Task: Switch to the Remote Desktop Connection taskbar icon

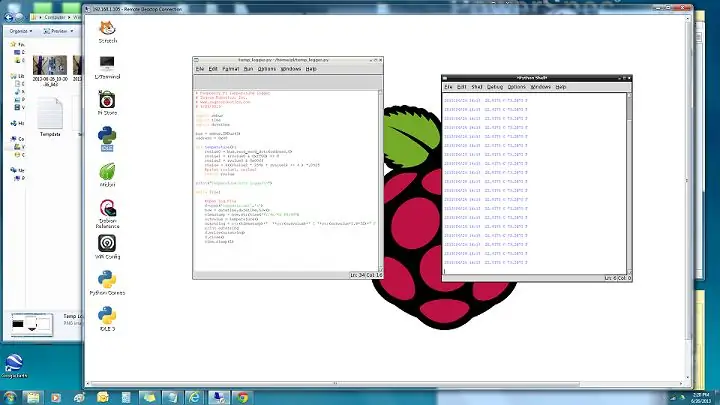Action: pos(219,398)
